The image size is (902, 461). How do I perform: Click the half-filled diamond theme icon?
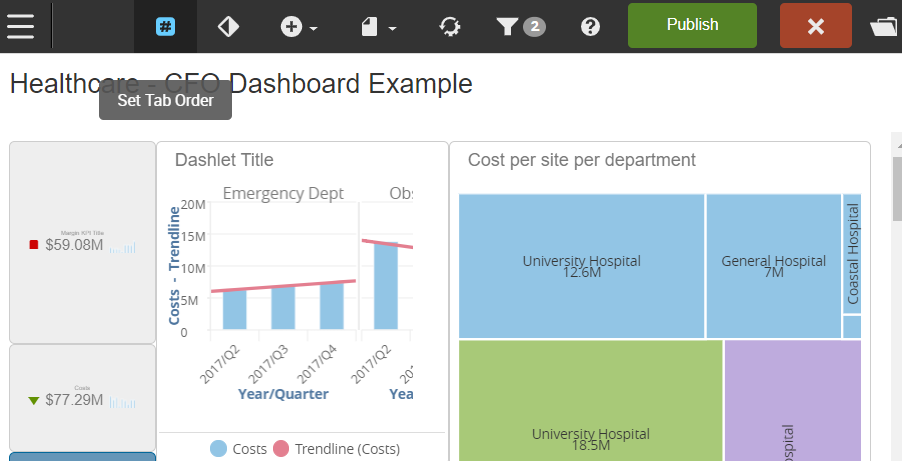[228, 26]
